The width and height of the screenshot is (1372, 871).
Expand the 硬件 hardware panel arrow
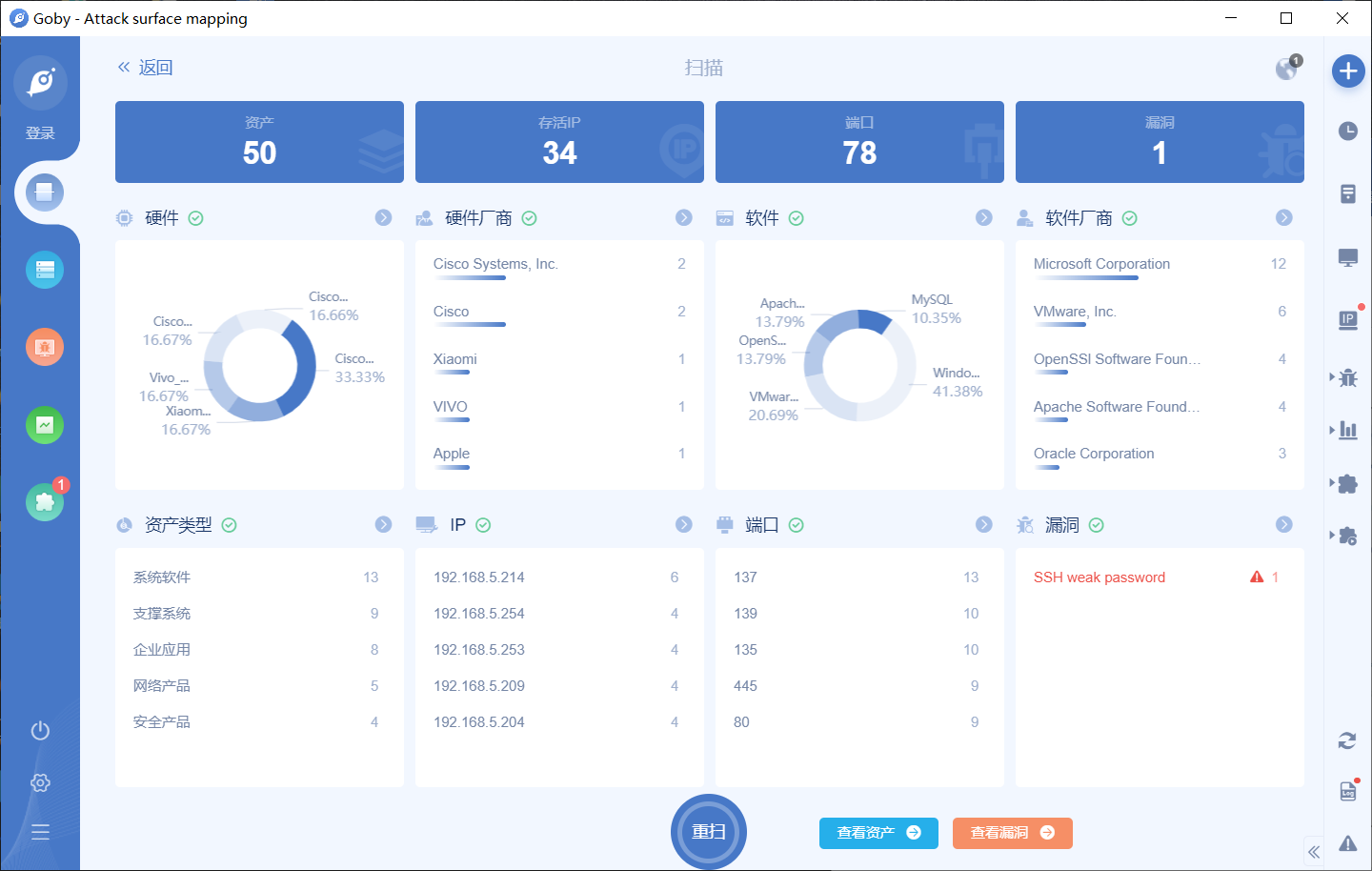[383, 217]
